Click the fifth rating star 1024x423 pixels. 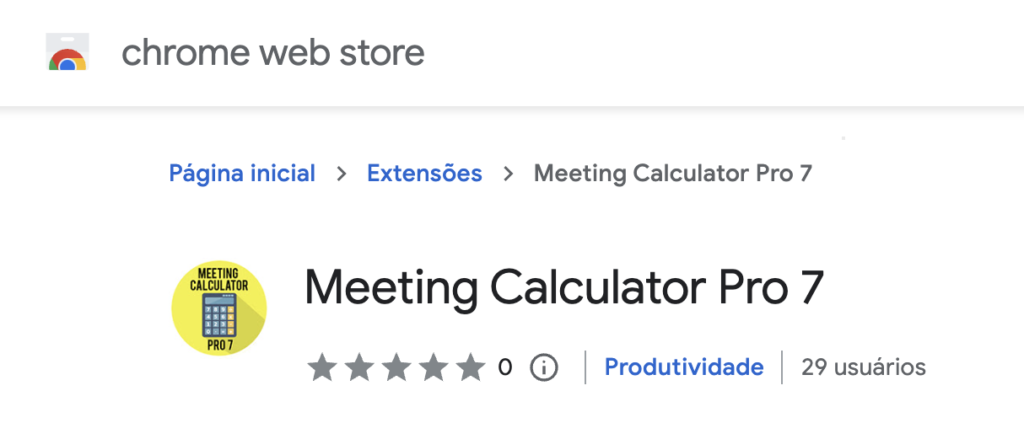471,368
